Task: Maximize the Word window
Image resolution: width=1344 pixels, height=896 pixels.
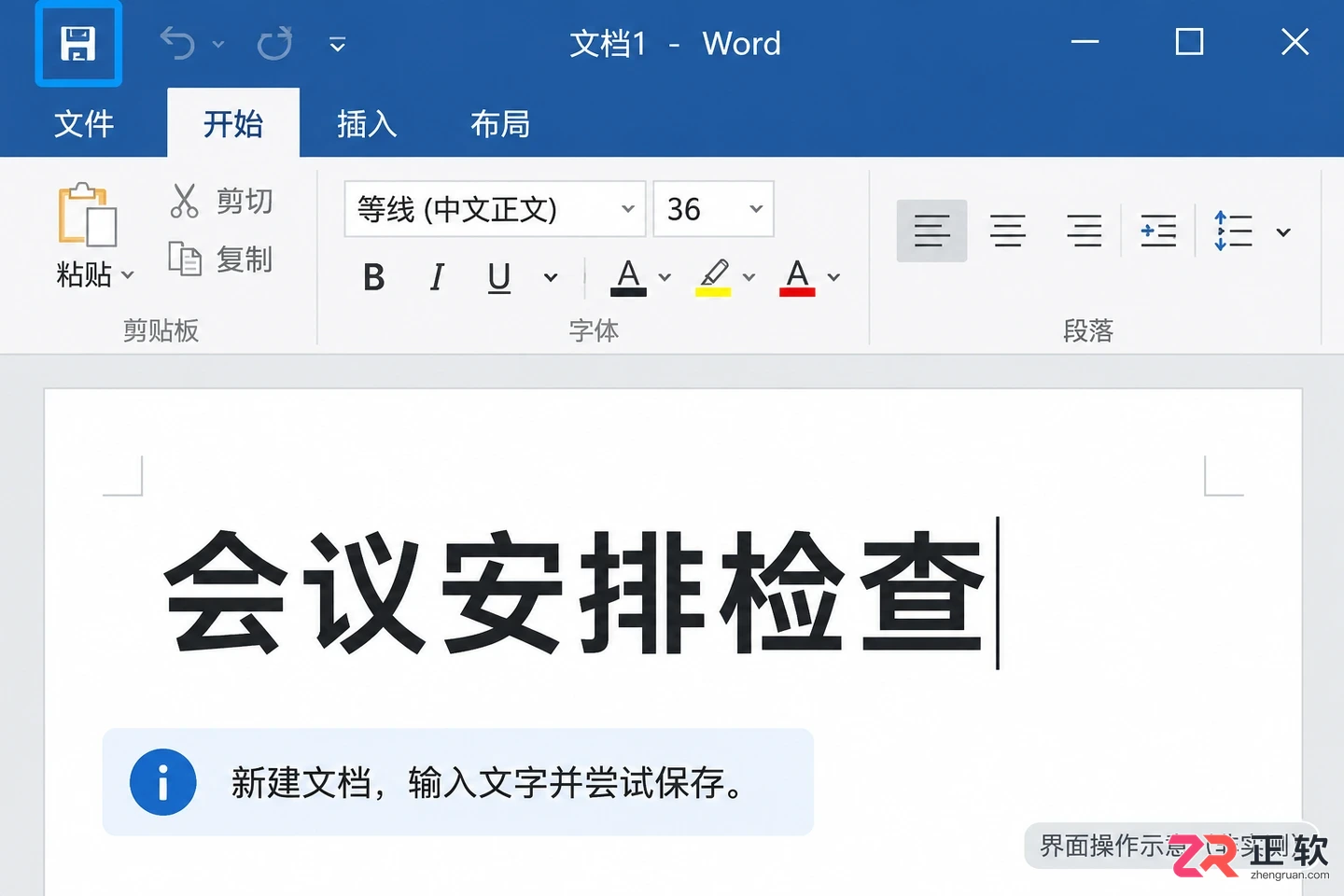Action: (1189, 42)
